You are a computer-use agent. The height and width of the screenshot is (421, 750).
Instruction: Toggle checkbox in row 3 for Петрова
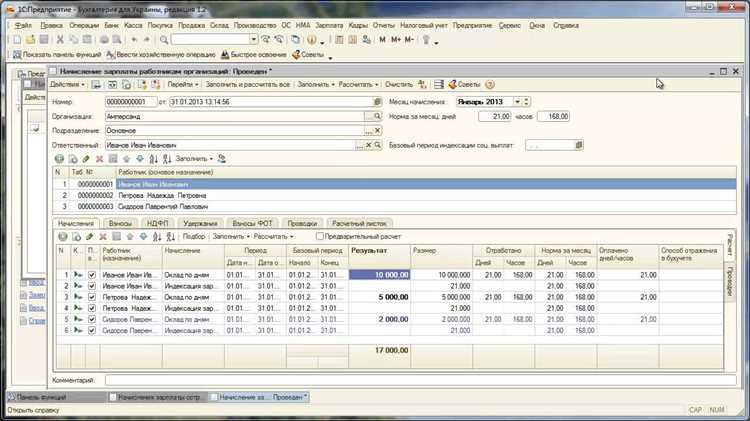92,297
